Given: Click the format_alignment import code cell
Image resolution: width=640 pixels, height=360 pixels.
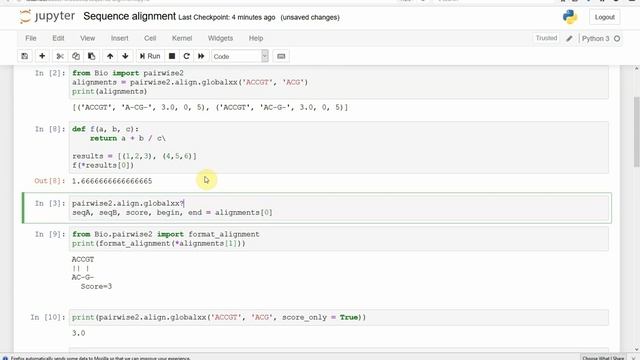Looking at the screenshot, I should (339, 239).
